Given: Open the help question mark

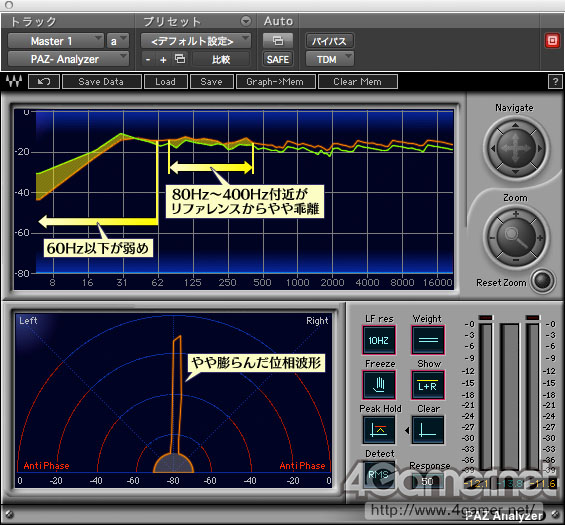Looking at the screenshot, I should tap(555, 82).
